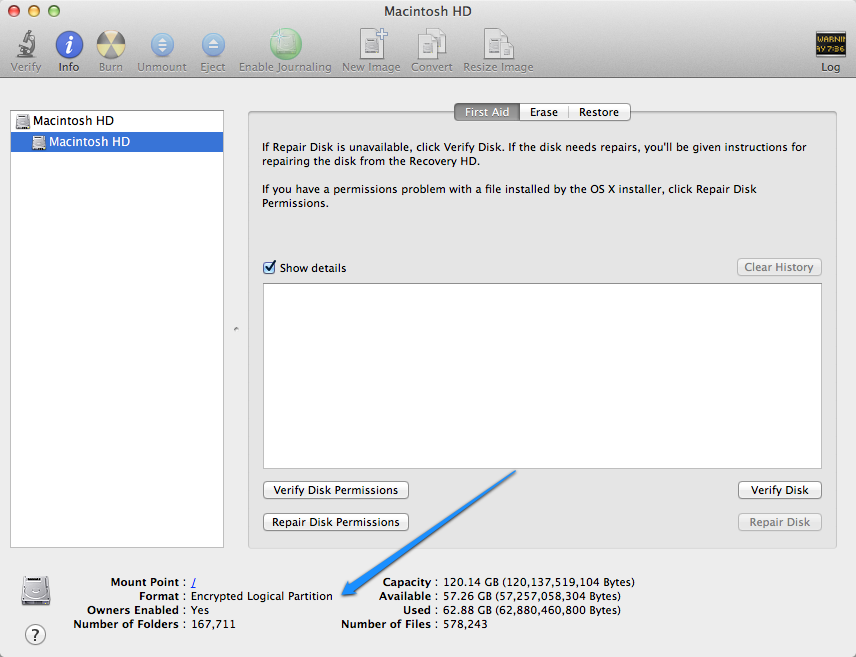
Task: Click the Enable Journaling toolbar icon
Action: pos(286,44)
